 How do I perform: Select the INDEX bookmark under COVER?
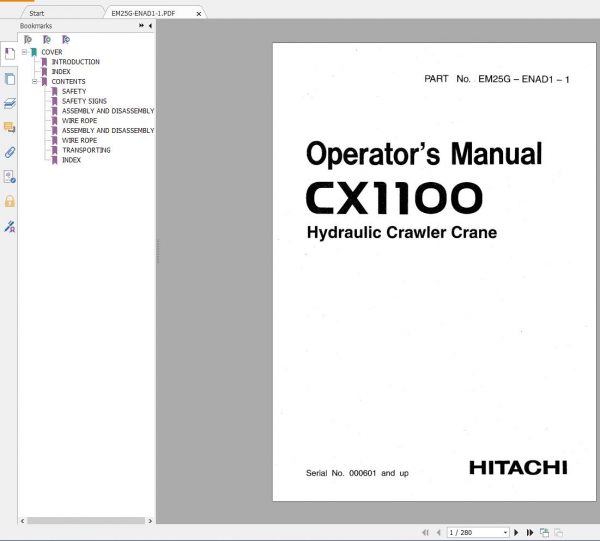(x=61, y=72)
